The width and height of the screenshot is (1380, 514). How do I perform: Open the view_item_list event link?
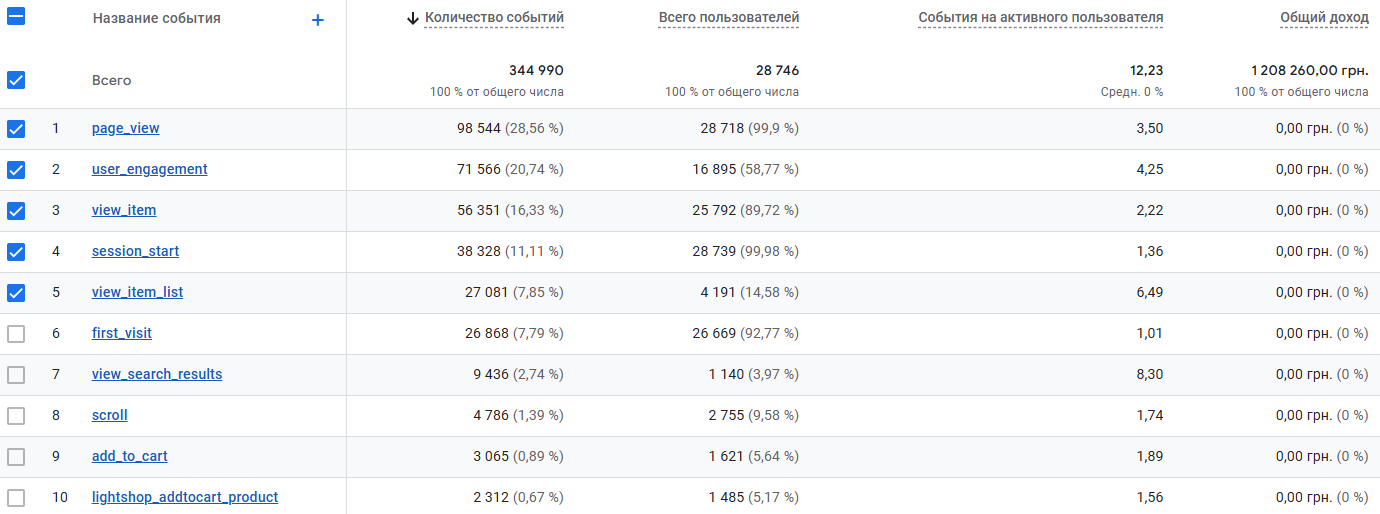[137, 292]
